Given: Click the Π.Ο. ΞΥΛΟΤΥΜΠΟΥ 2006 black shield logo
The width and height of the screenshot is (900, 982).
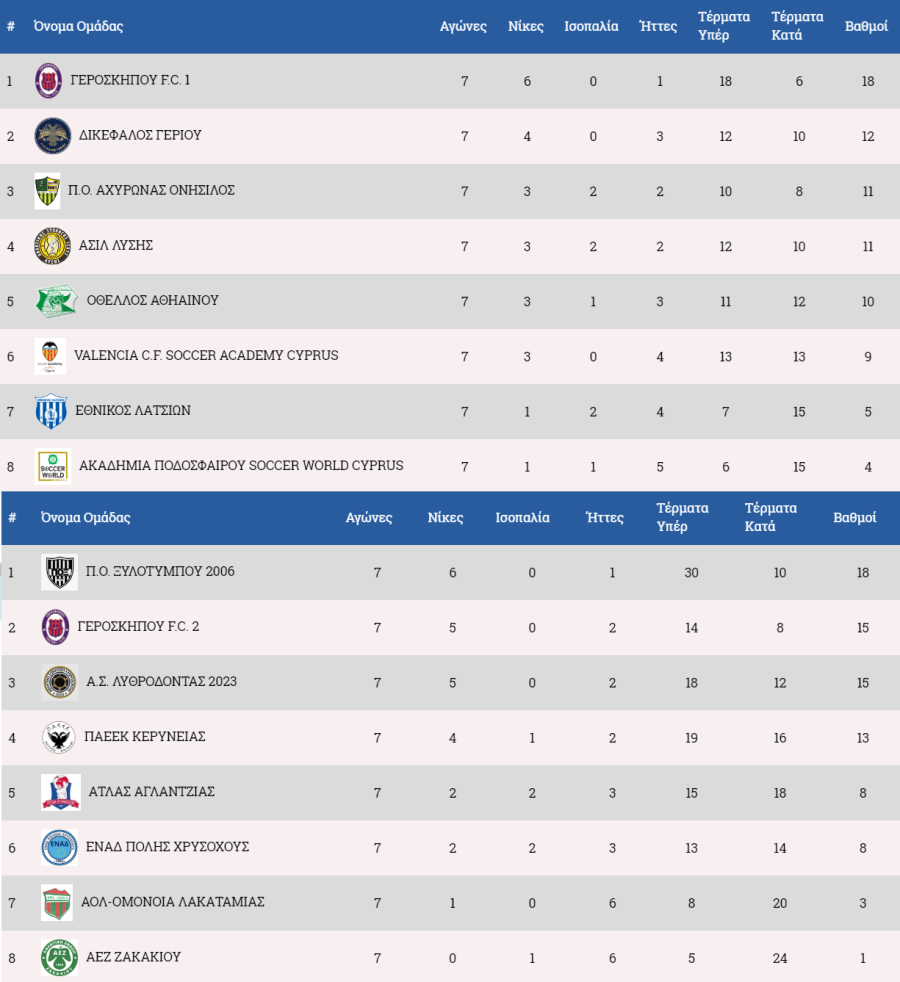Looking at the screenshot, I should pyautogui.click(x=59, y=572).
